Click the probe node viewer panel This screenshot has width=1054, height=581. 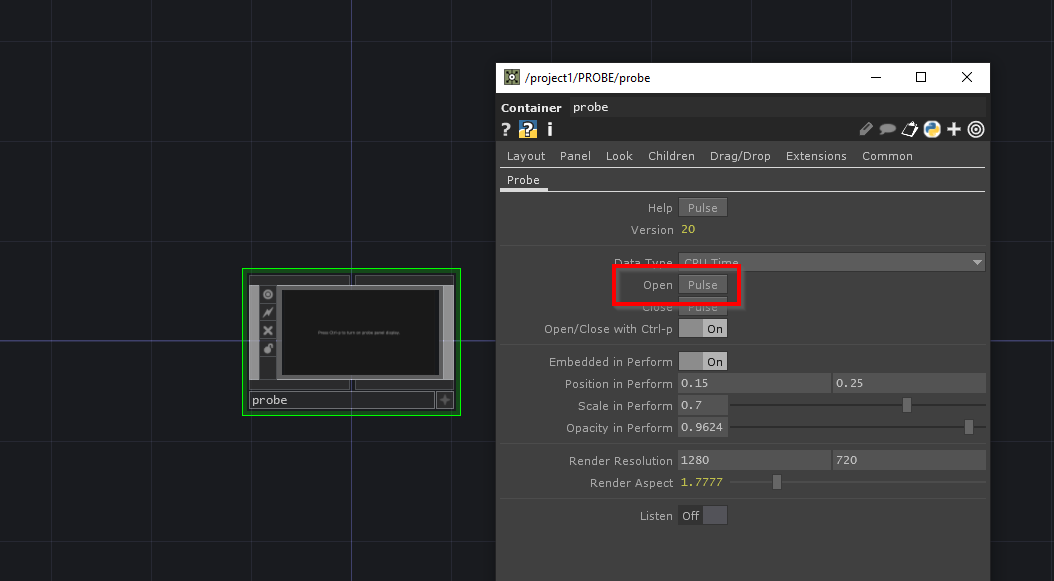360,332
